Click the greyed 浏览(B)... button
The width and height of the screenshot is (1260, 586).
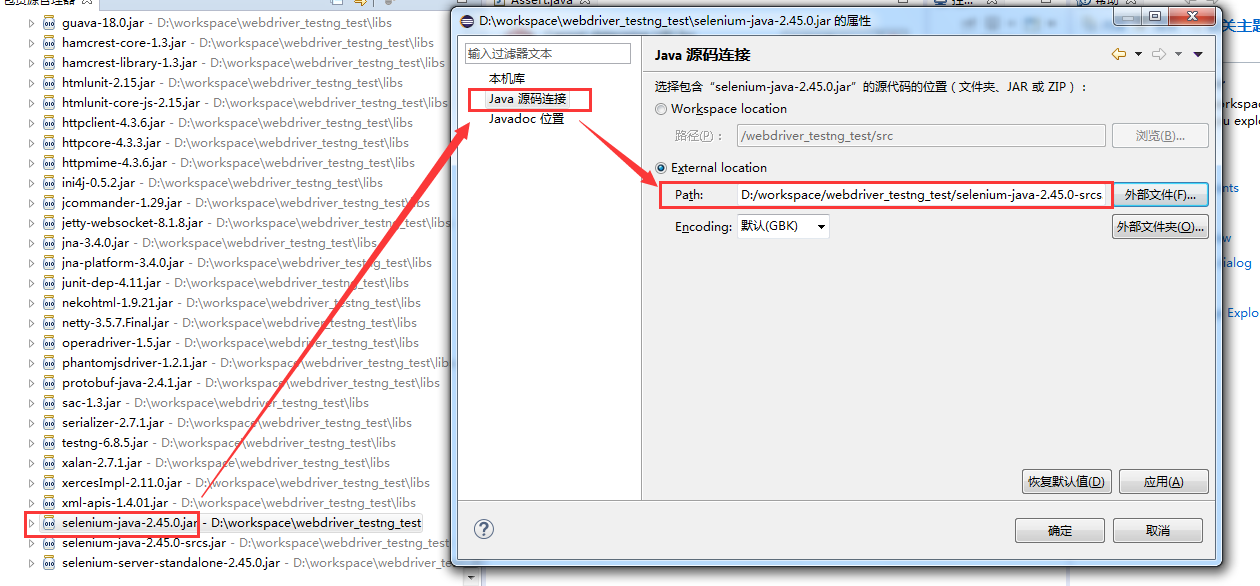(1161, 136)
